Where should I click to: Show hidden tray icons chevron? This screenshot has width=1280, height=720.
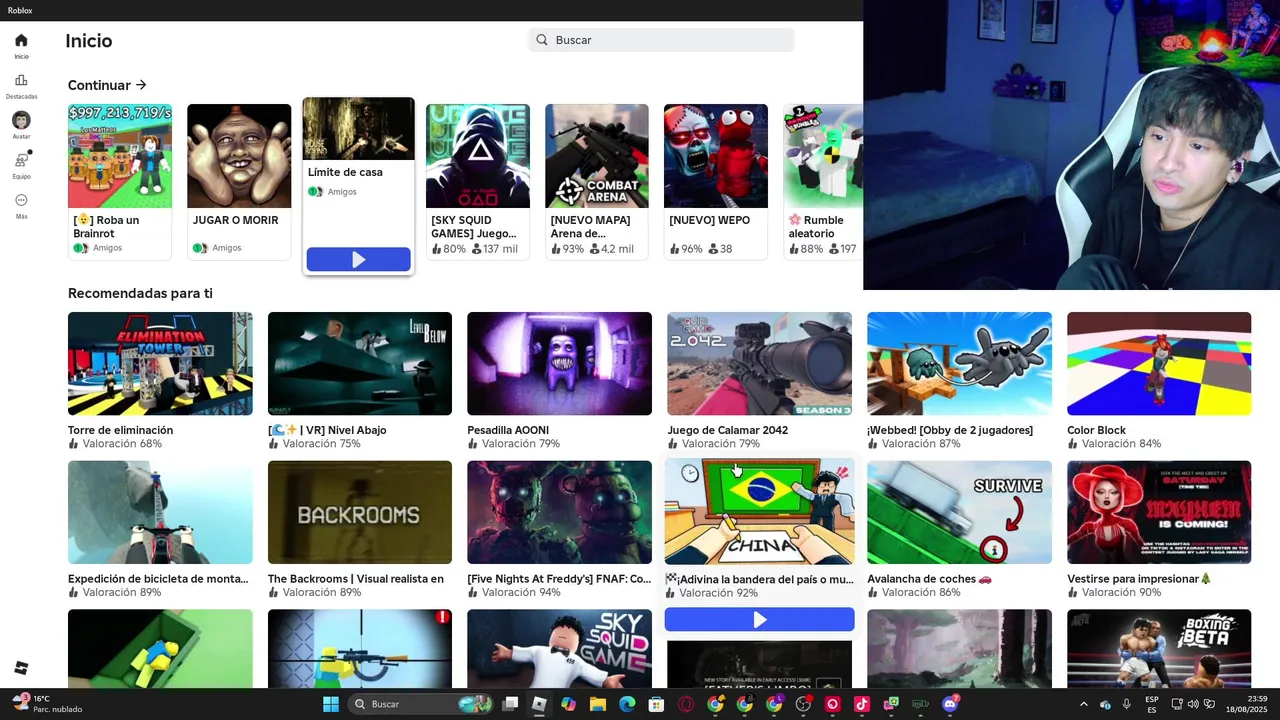click(x=1083, y=704)
